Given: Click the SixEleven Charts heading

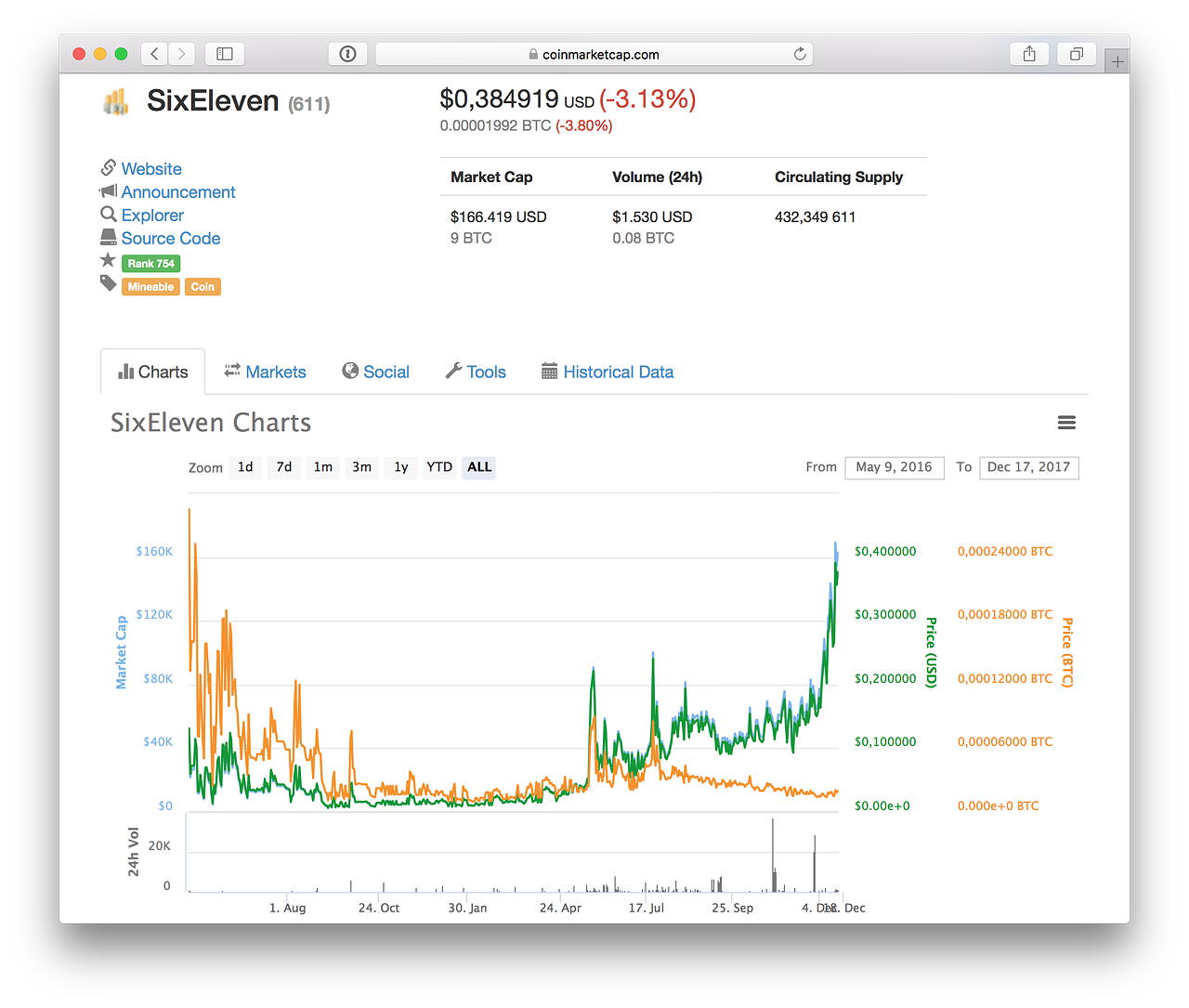Looking at the screenshot, I should [211, 423].
